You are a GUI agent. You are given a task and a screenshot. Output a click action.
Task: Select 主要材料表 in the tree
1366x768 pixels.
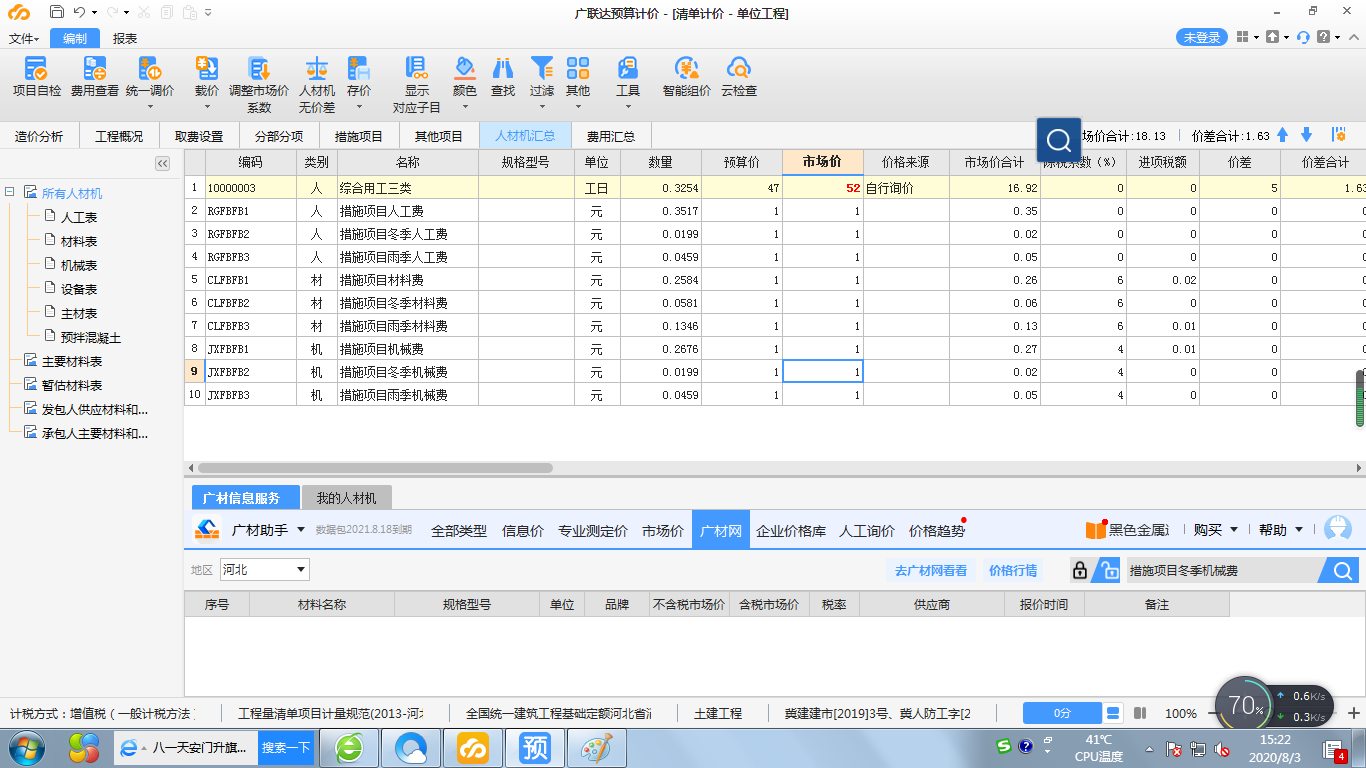click(72, 361)
